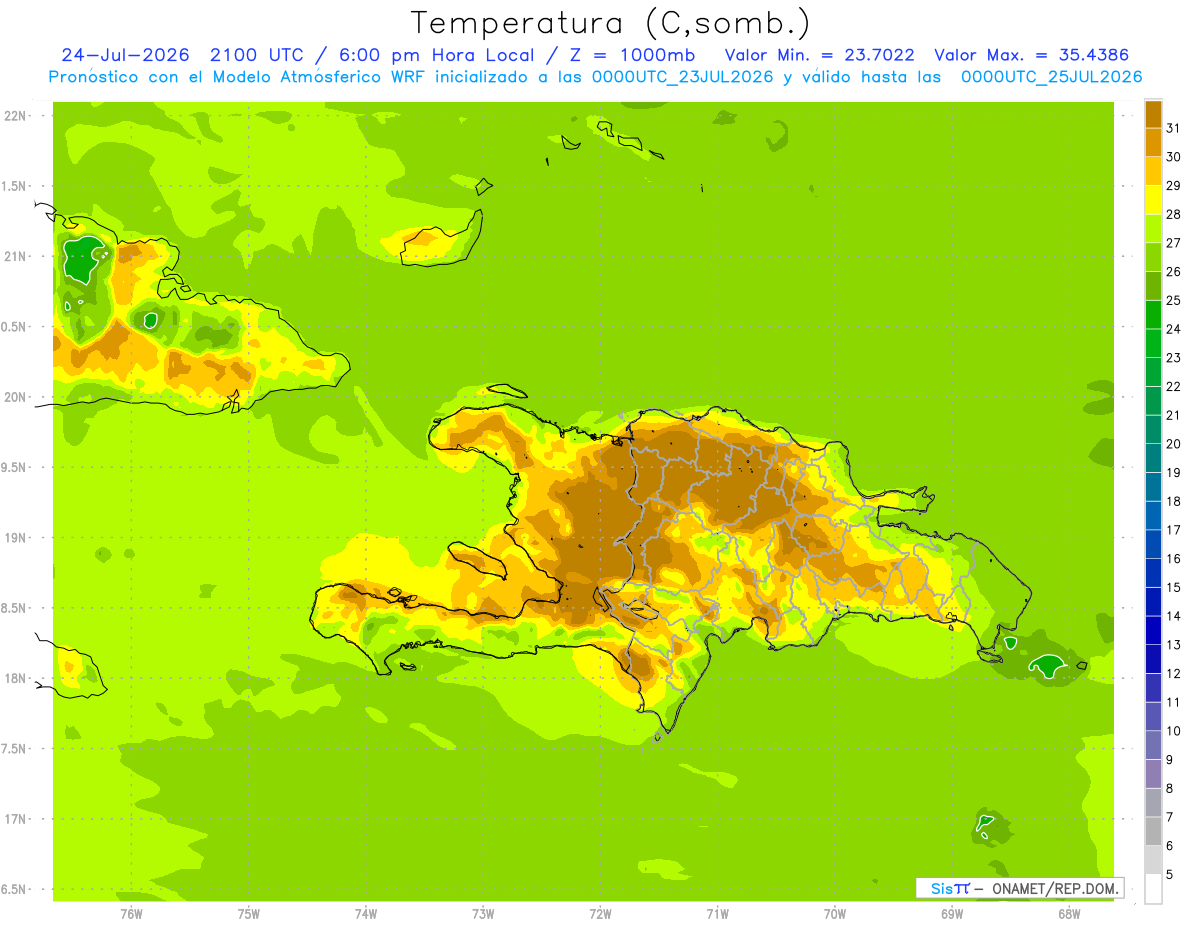Click the legend value label "22"
Viewport: 1200px width, 927px height.
[x=1173, y=386]
